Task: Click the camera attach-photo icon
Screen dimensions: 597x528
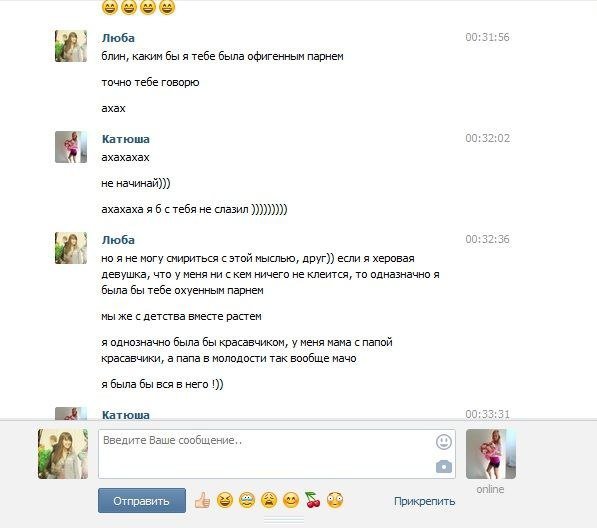Action: click(444, 466)
